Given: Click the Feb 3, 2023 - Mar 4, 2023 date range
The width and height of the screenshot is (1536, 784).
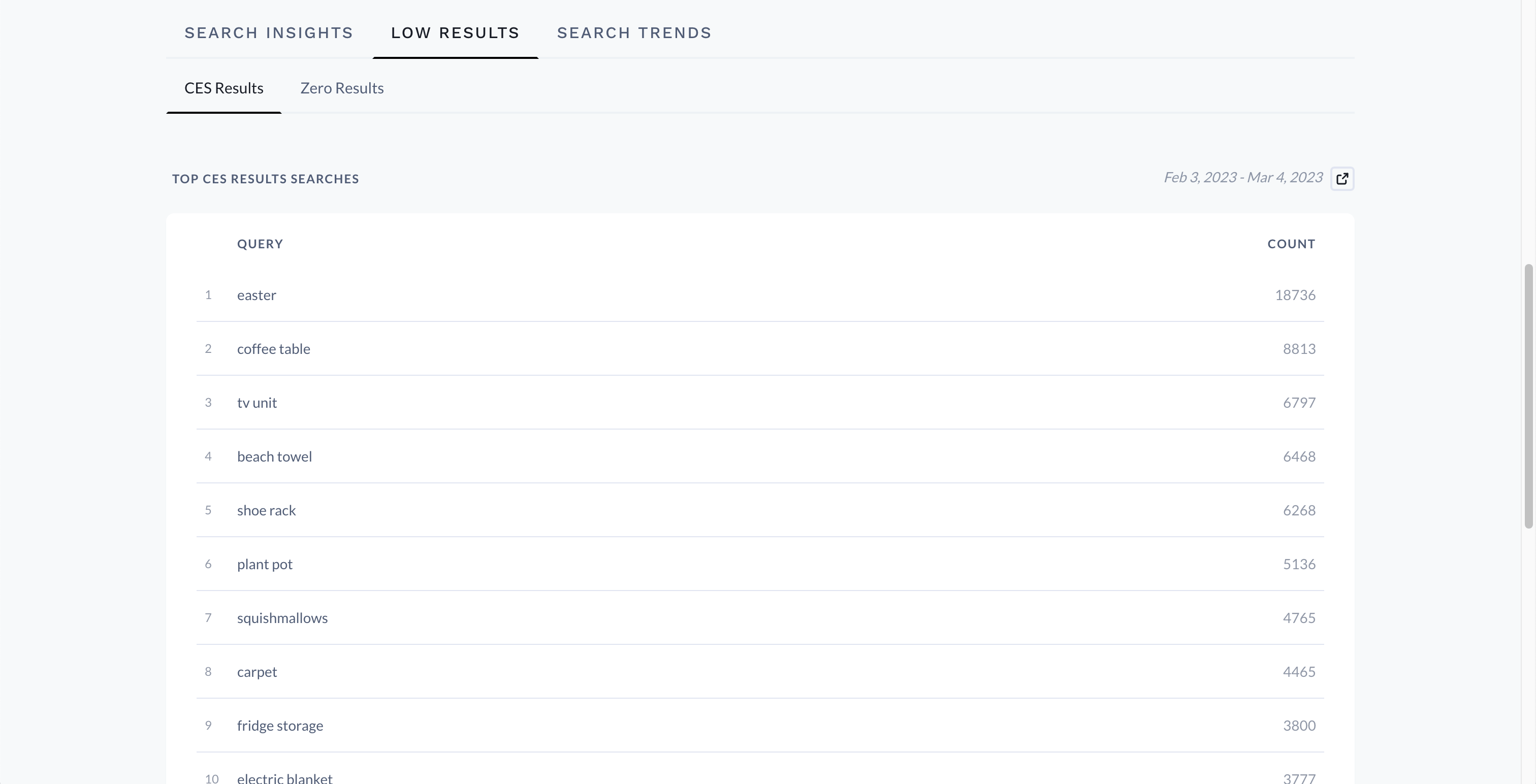Looking at the screenshot, I should click(1242, 178).
